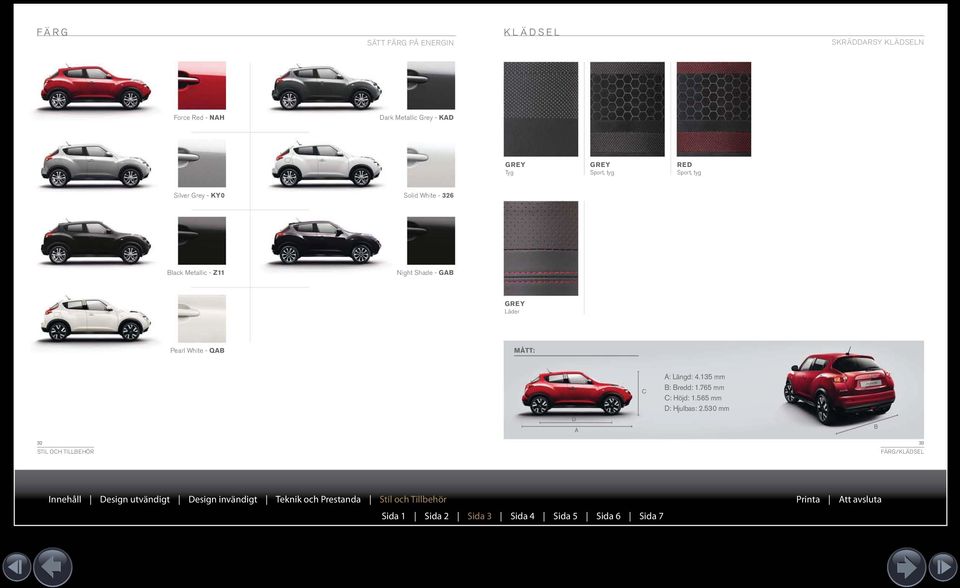This screenshot has width=960, height=588.
Task: Click the Solid White car image
Action: coord(326,165)
